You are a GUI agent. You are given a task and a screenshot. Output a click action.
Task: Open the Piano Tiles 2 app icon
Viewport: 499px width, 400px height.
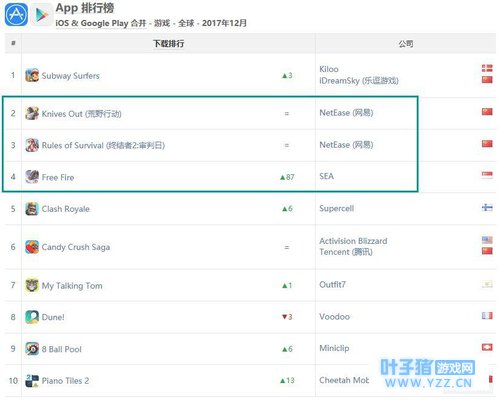coord(32,380)
